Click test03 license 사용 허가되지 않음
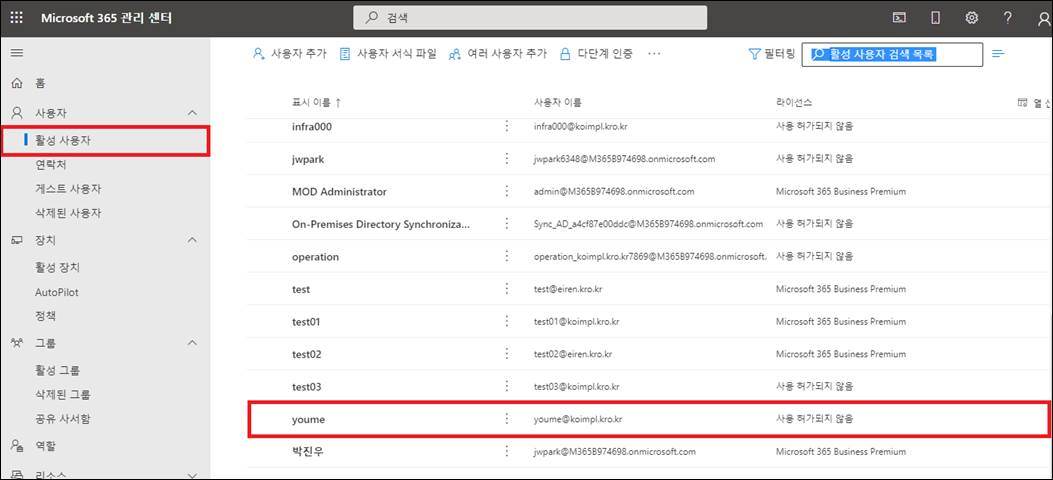Image resolution: width=1053 pixels, height=480 pixels. point(814,387)
